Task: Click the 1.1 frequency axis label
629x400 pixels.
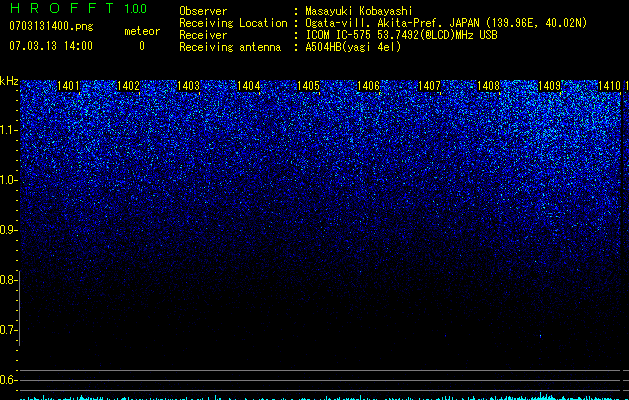Action: point(9,130)
